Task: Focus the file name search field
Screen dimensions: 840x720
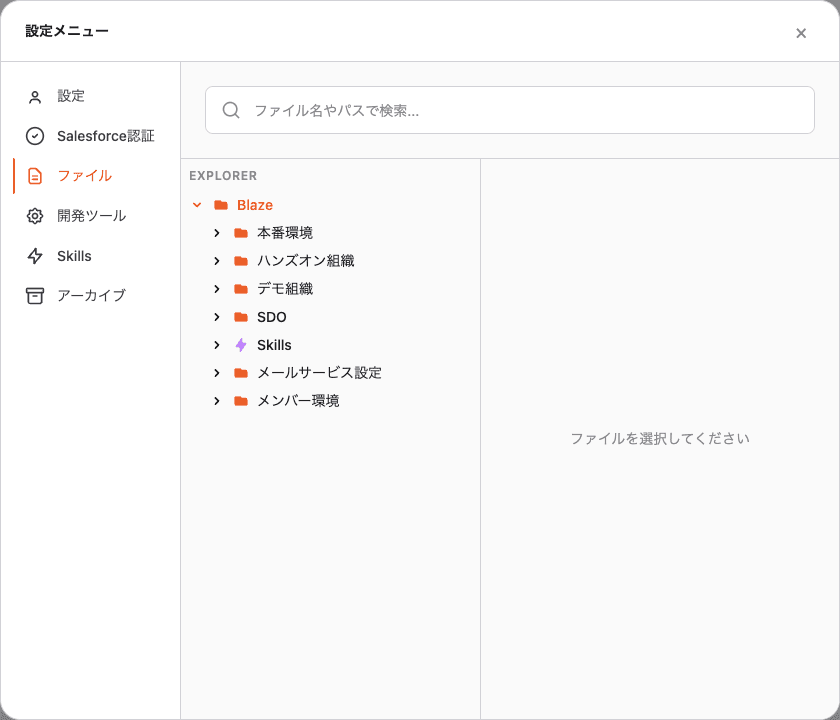Action: coord(509,110)
